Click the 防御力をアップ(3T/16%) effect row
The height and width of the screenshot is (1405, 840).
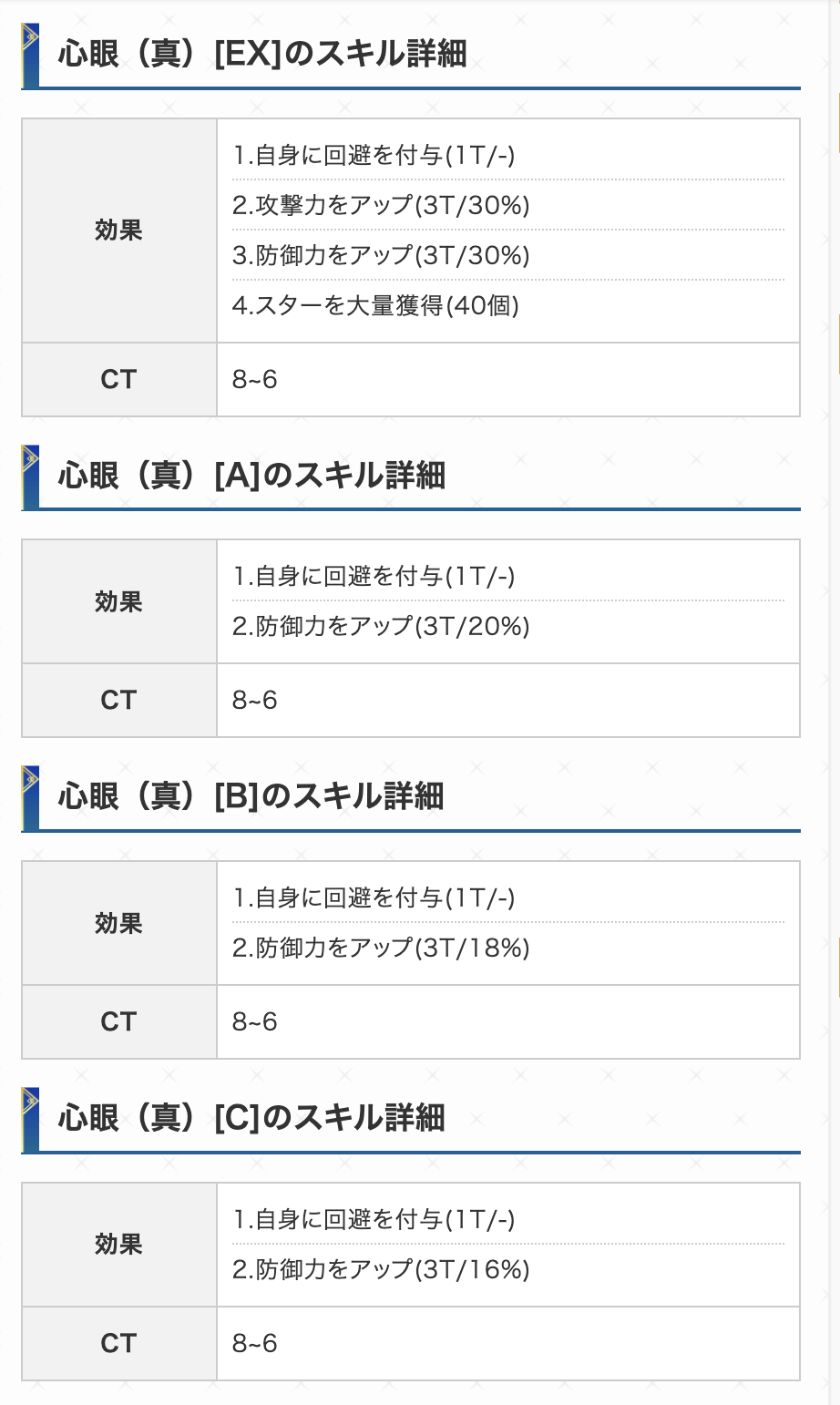(508, 1269)
